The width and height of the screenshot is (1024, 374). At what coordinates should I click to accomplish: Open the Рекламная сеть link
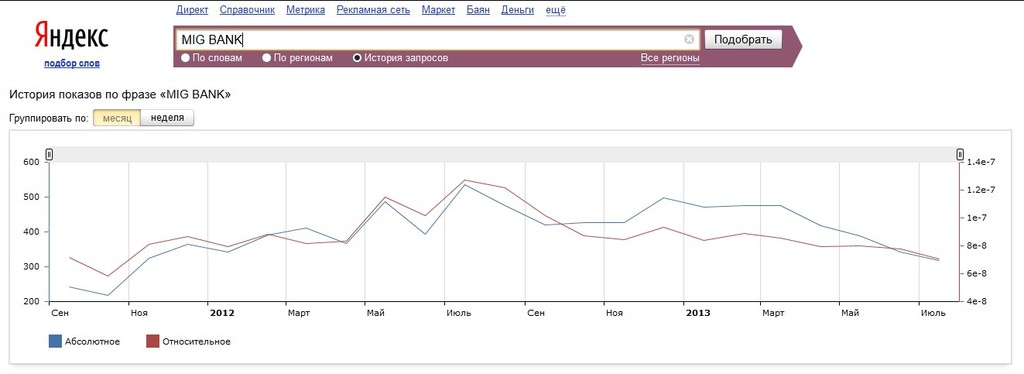click(374, 10)
